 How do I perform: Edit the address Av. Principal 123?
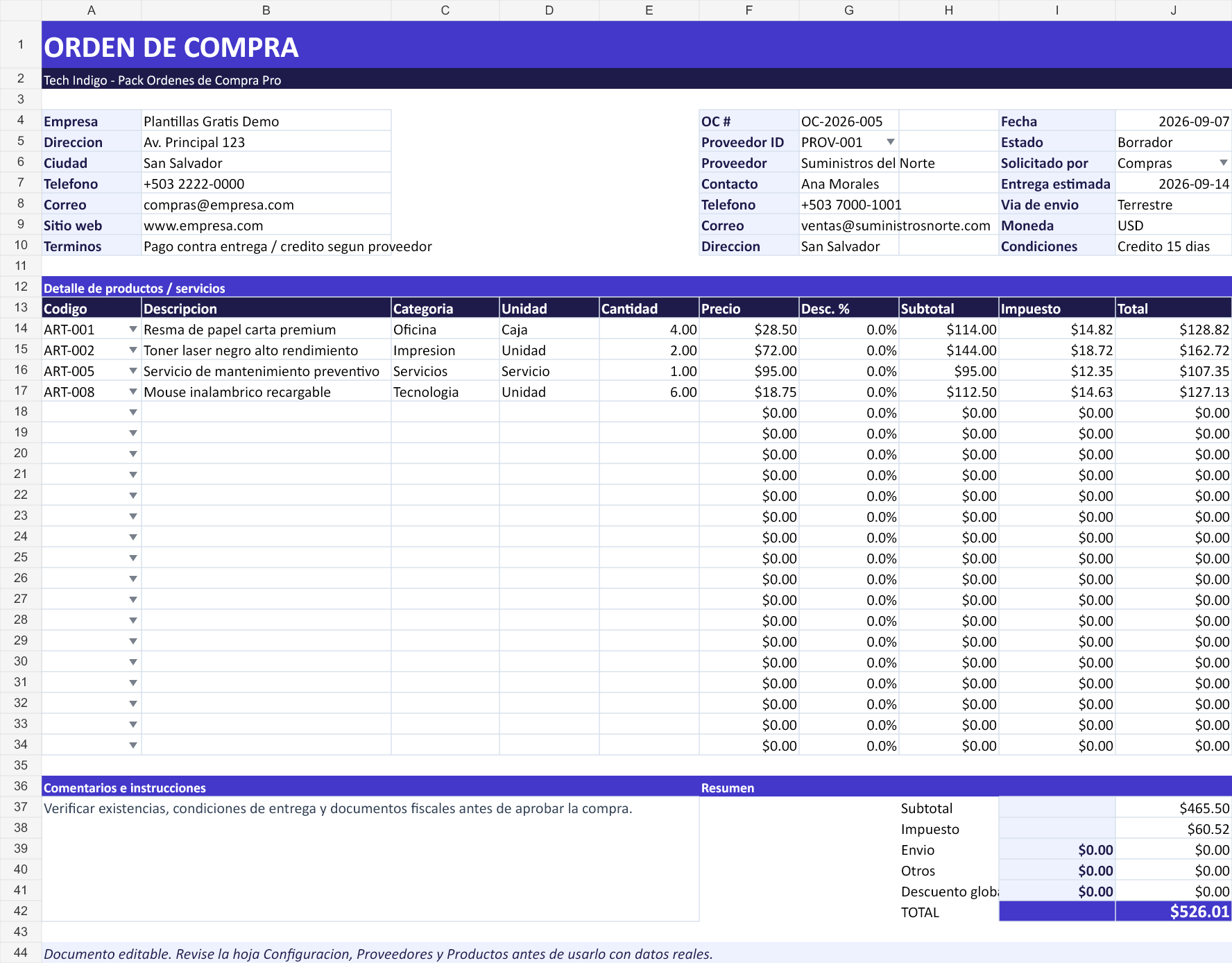pos(266,142)
